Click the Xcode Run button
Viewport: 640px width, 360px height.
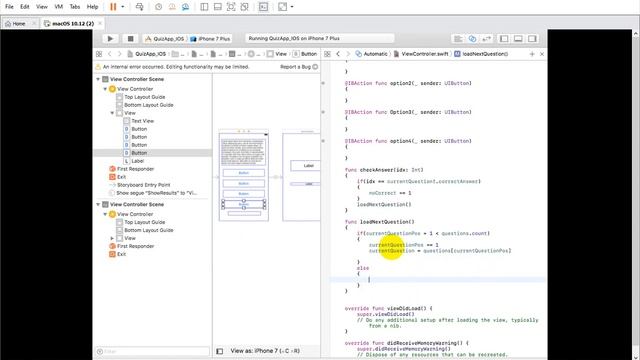110,39
